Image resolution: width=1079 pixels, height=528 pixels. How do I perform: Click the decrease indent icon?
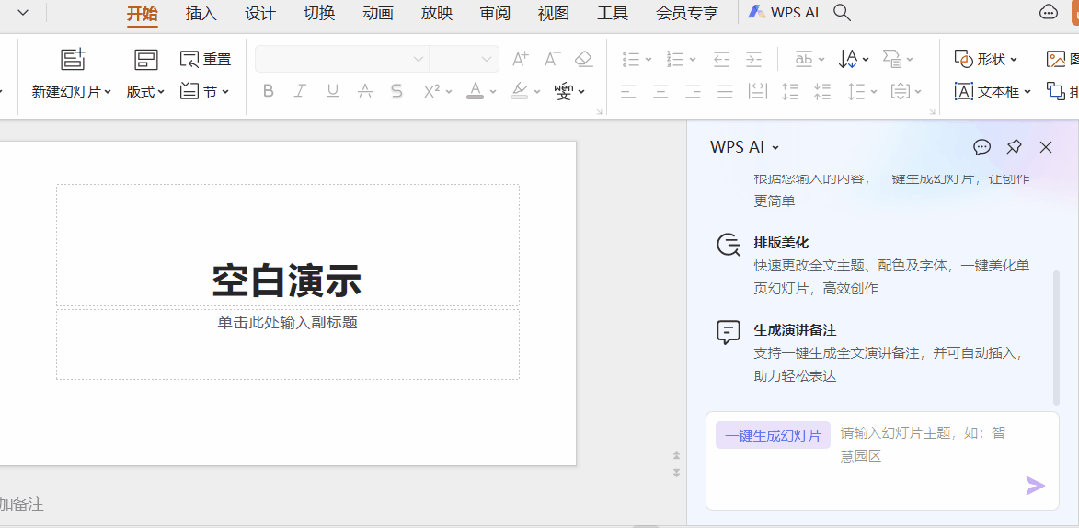pos(721,59)
